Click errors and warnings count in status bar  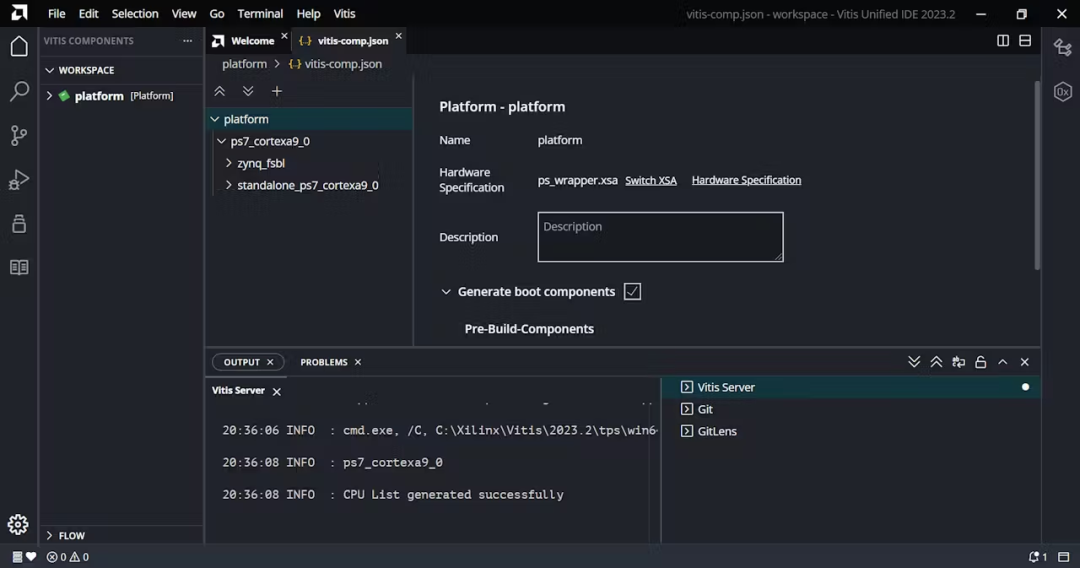[68, 557]
